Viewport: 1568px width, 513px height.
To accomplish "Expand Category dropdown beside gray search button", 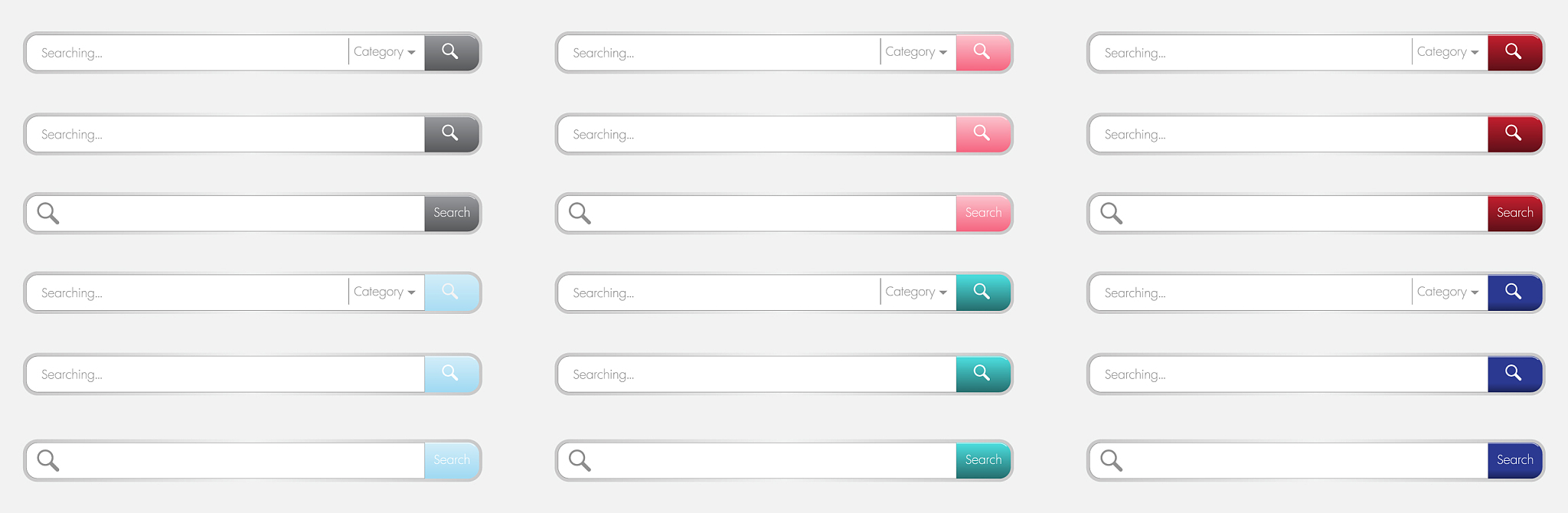I will coord(385,52).
